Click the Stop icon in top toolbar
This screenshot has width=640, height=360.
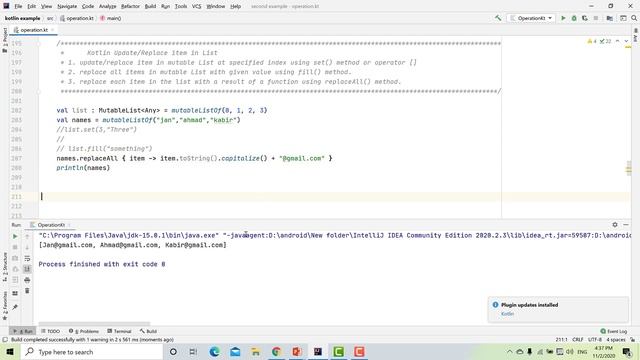[x=596, y=18]
